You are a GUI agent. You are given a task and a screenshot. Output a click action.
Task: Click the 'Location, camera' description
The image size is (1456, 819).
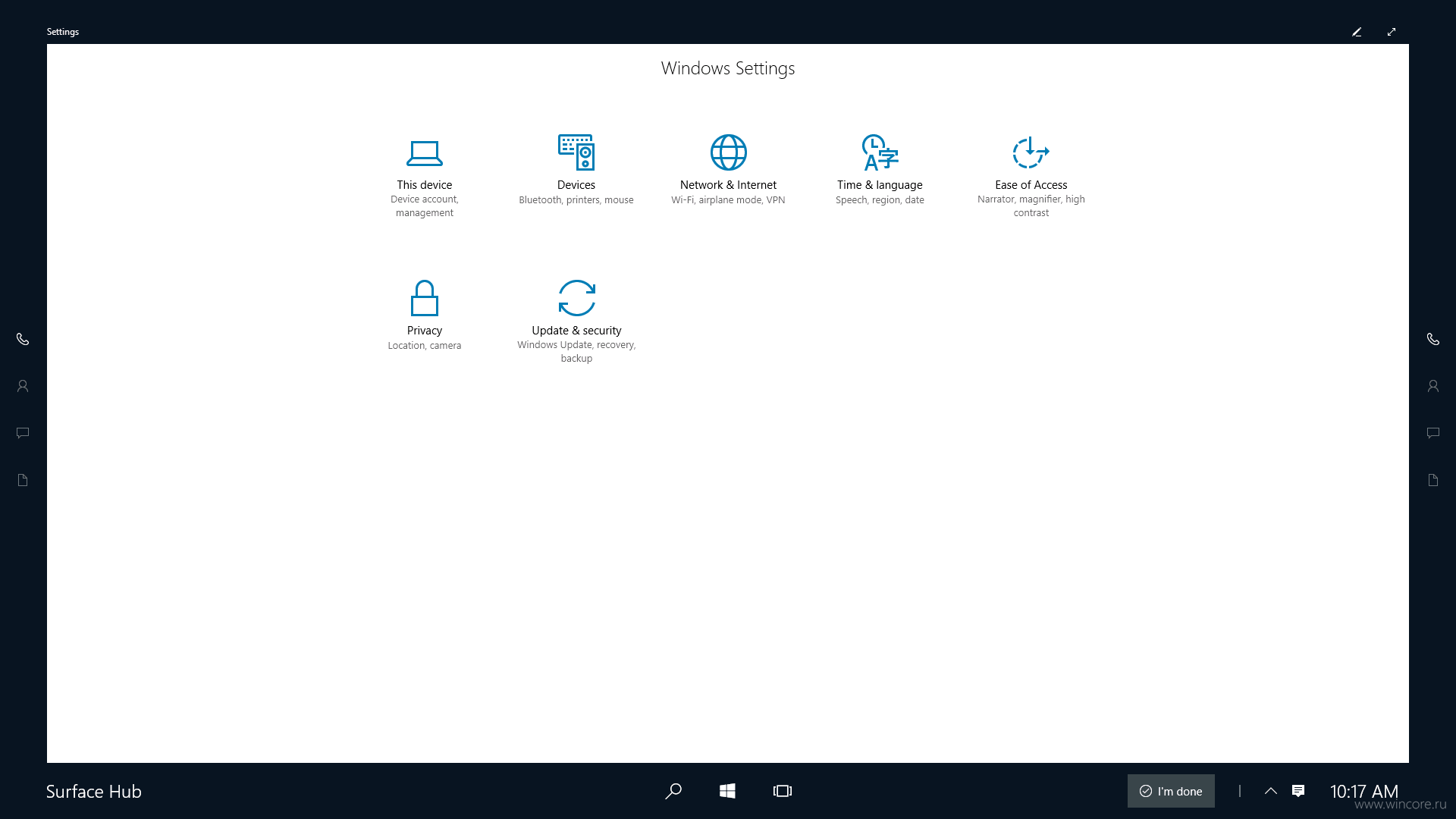[424, 346]
